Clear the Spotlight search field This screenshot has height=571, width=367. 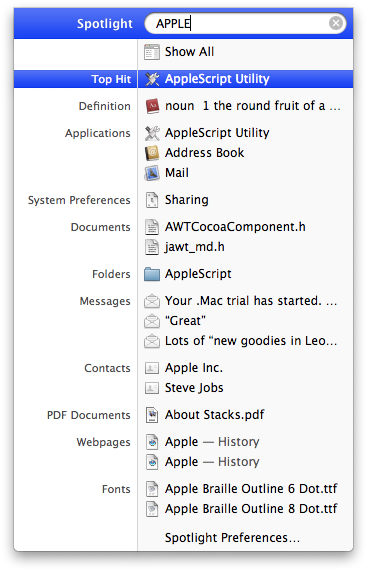[x=336, y=23]
